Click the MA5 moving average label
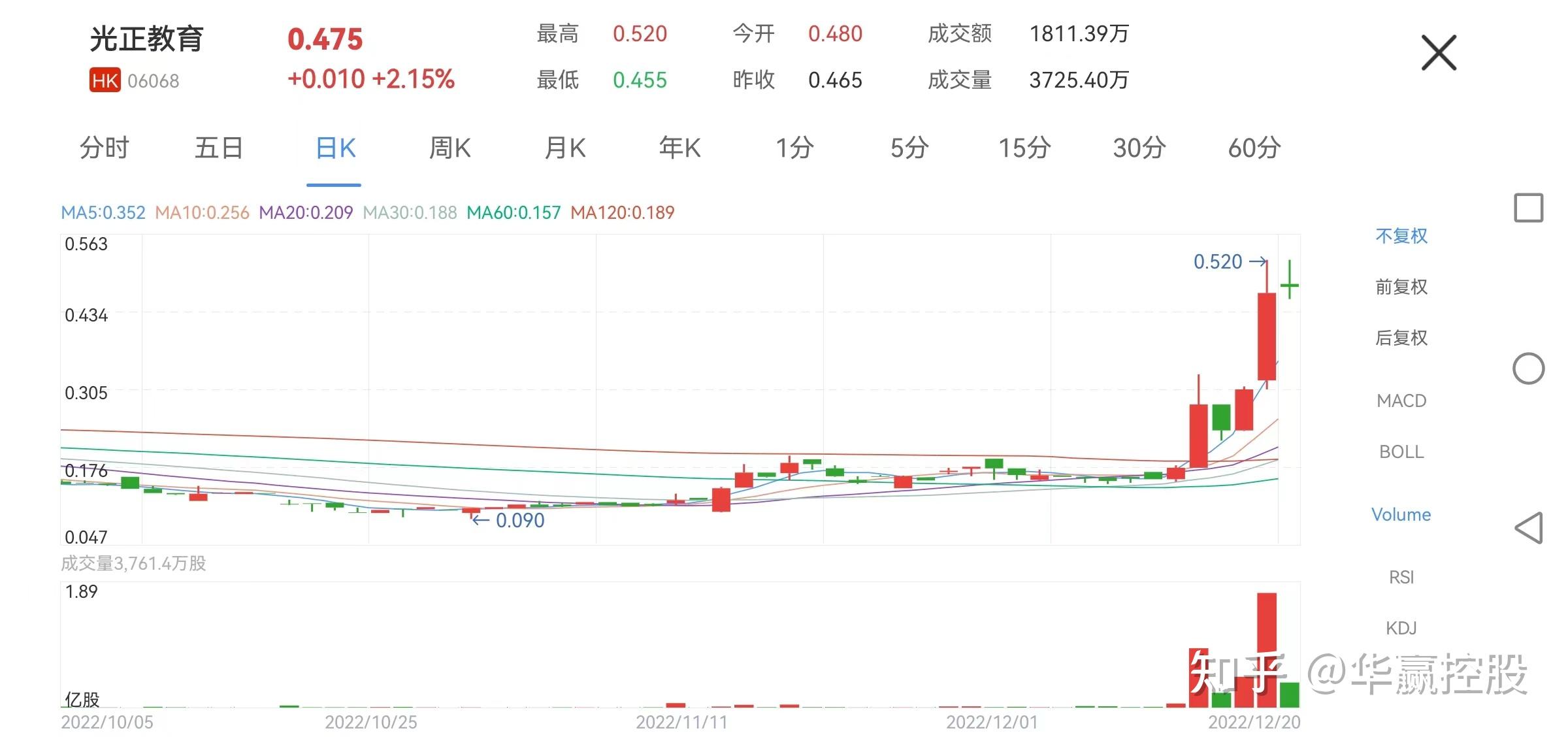This screenshot has height=737, width=1568. pos(103,213)
